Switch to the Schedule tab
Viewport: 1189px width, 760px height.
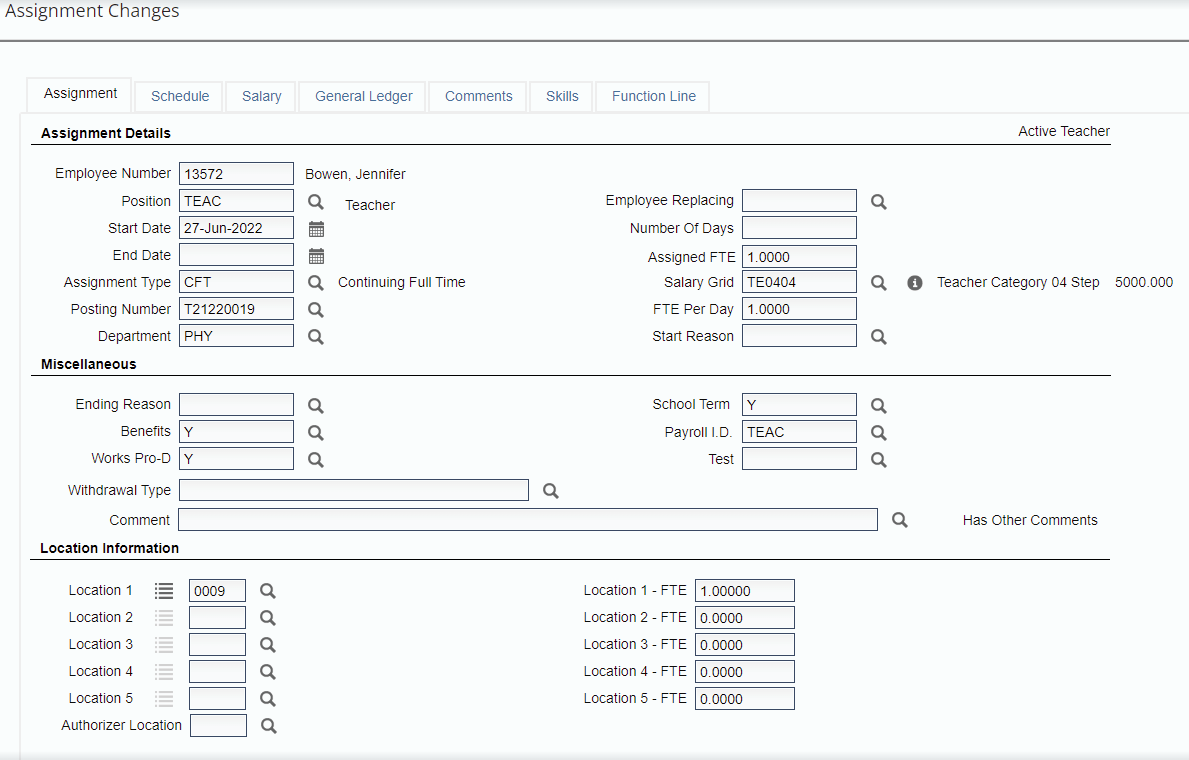[x=180, y=96]
